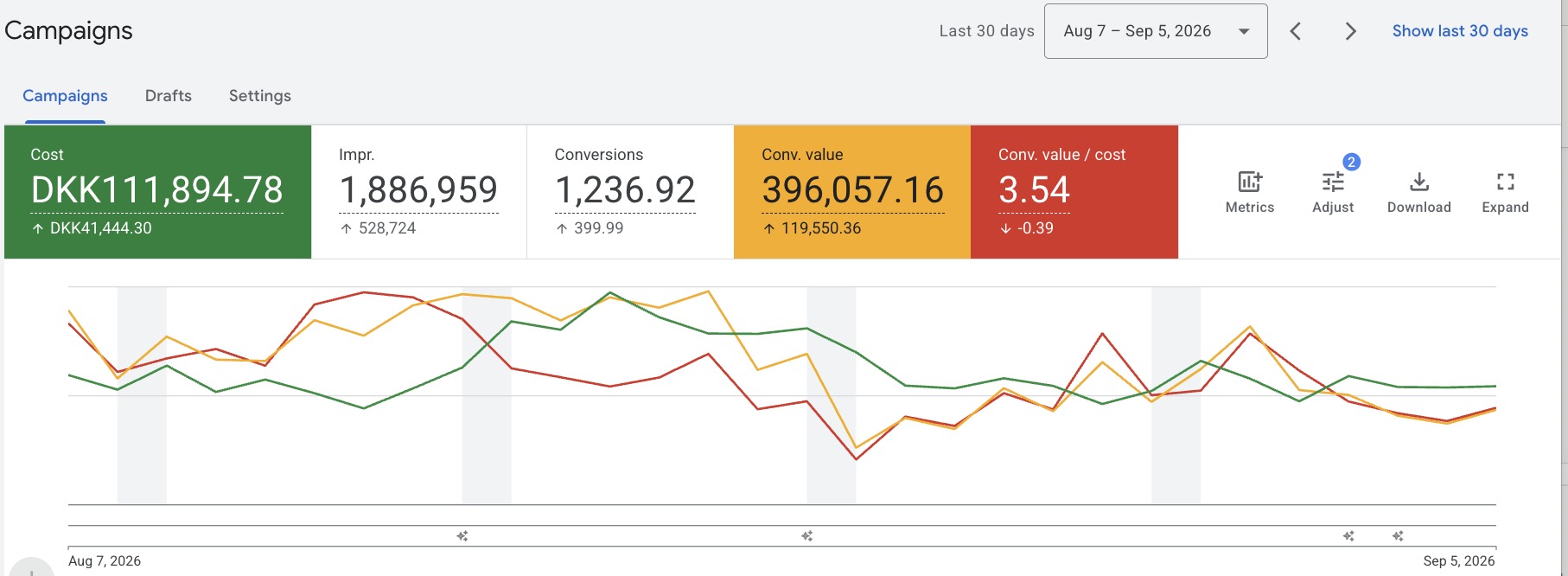This screenshot has width=1568, height=576.
Task: Switch to the Campaigns tab
Action: click(65, 96)
